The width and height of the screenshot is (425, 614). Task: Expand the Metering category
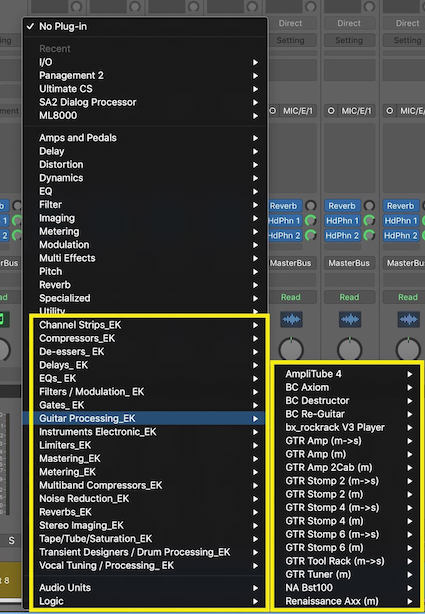tap(145, 231)
